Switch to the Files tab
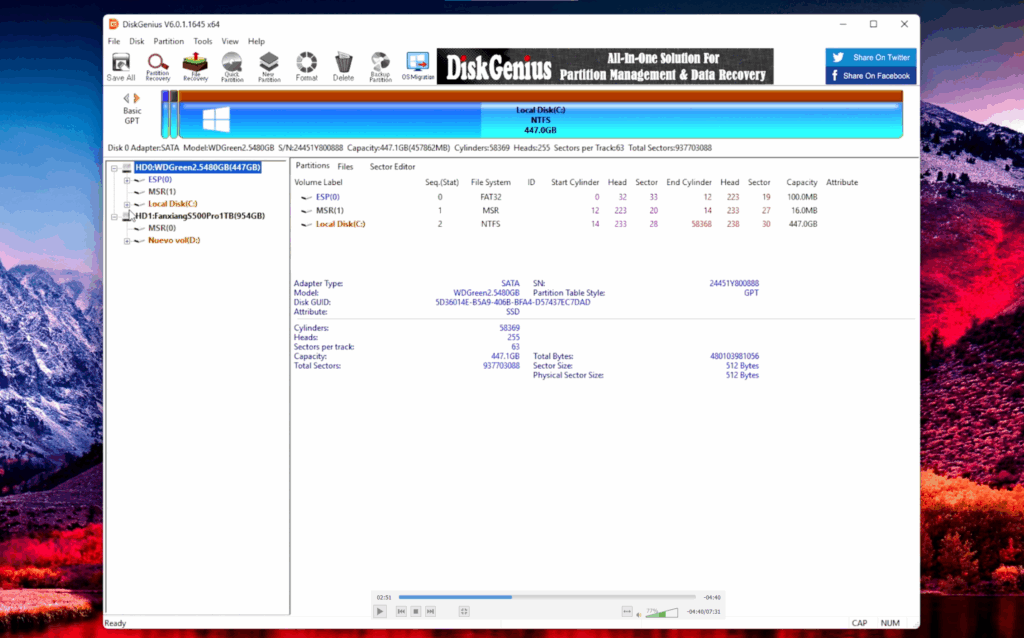 345,167
